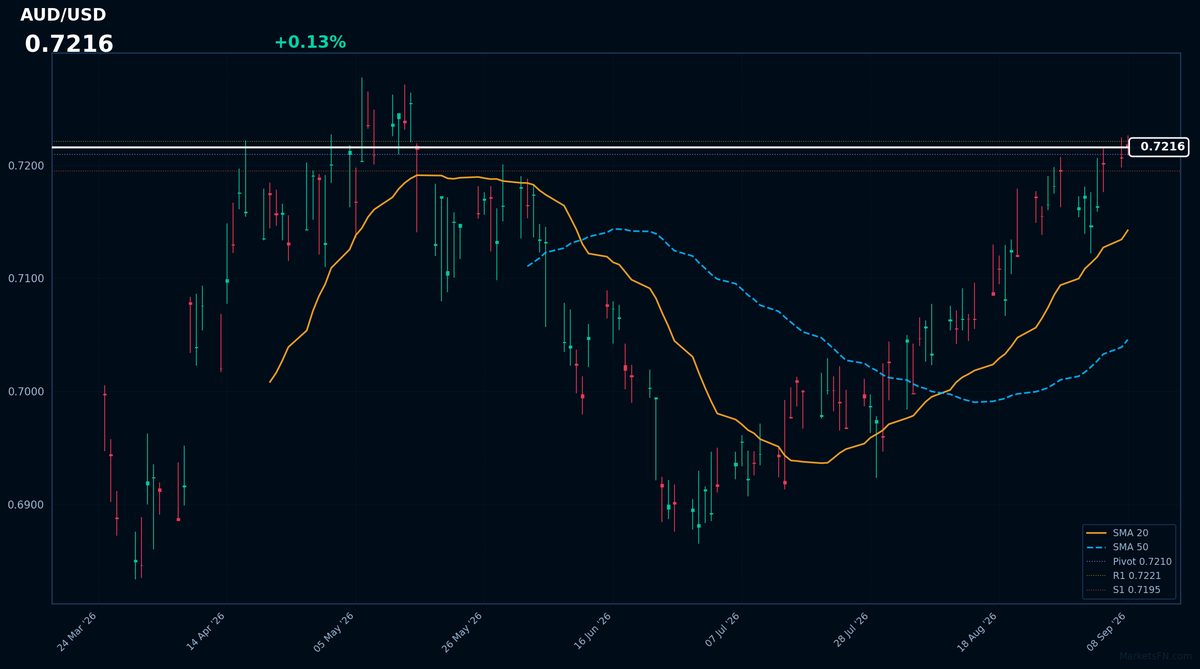Click the large 0.7216 price readout
Screen dimensions: 1200x669
tap(69, 44)
